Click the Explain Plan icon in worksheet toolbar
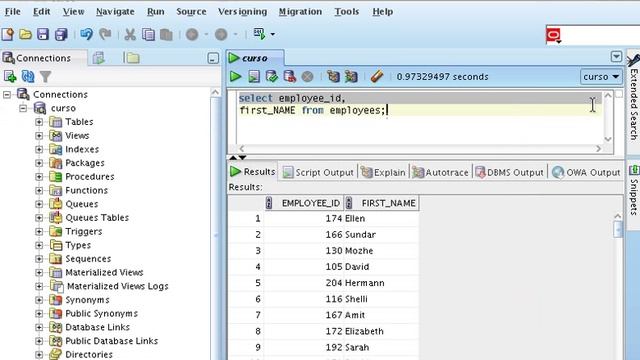The width and height of the screenshot is (640, 360). click(333, 76)
